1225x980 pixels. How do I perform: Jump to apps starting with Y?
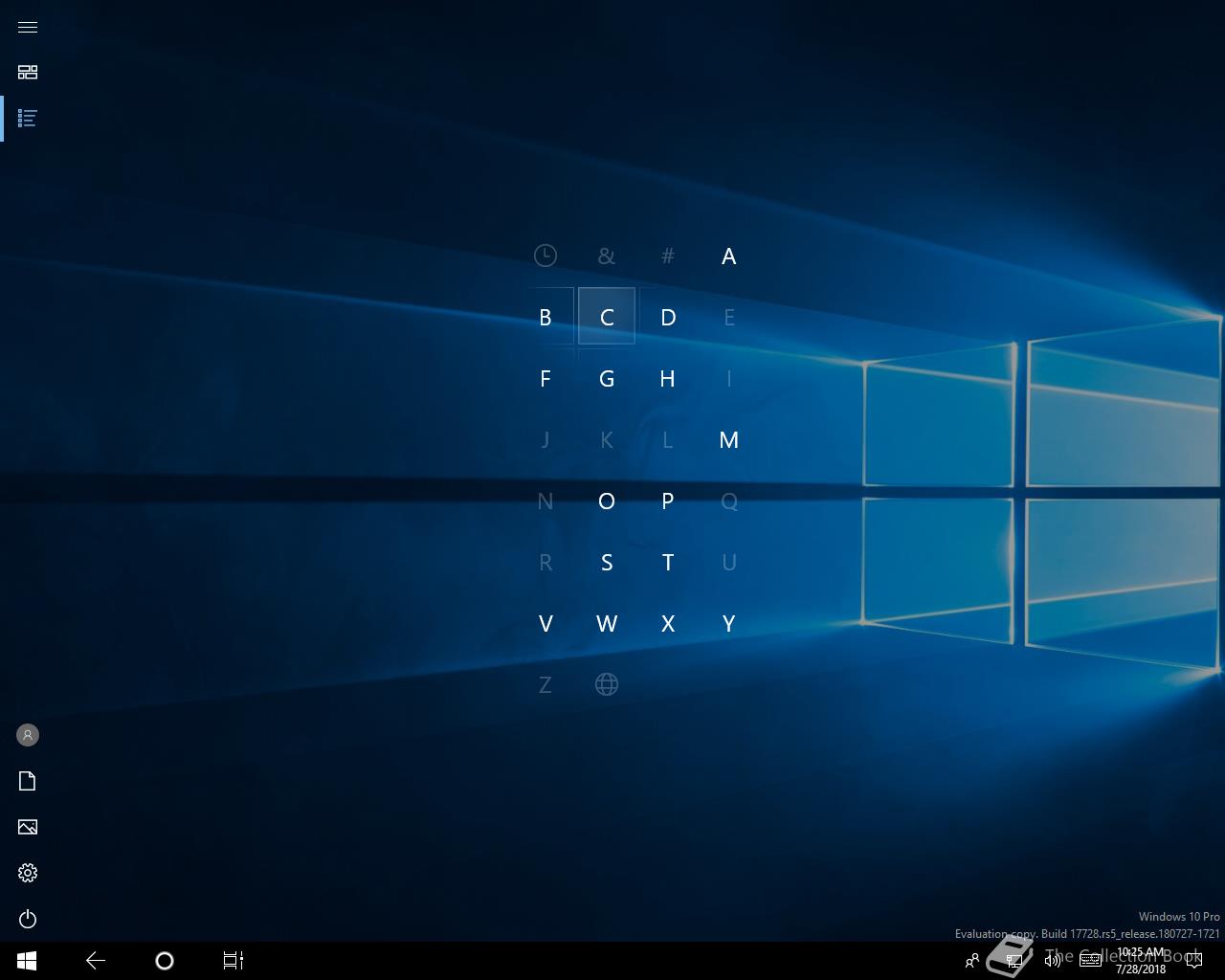point(729,623)
